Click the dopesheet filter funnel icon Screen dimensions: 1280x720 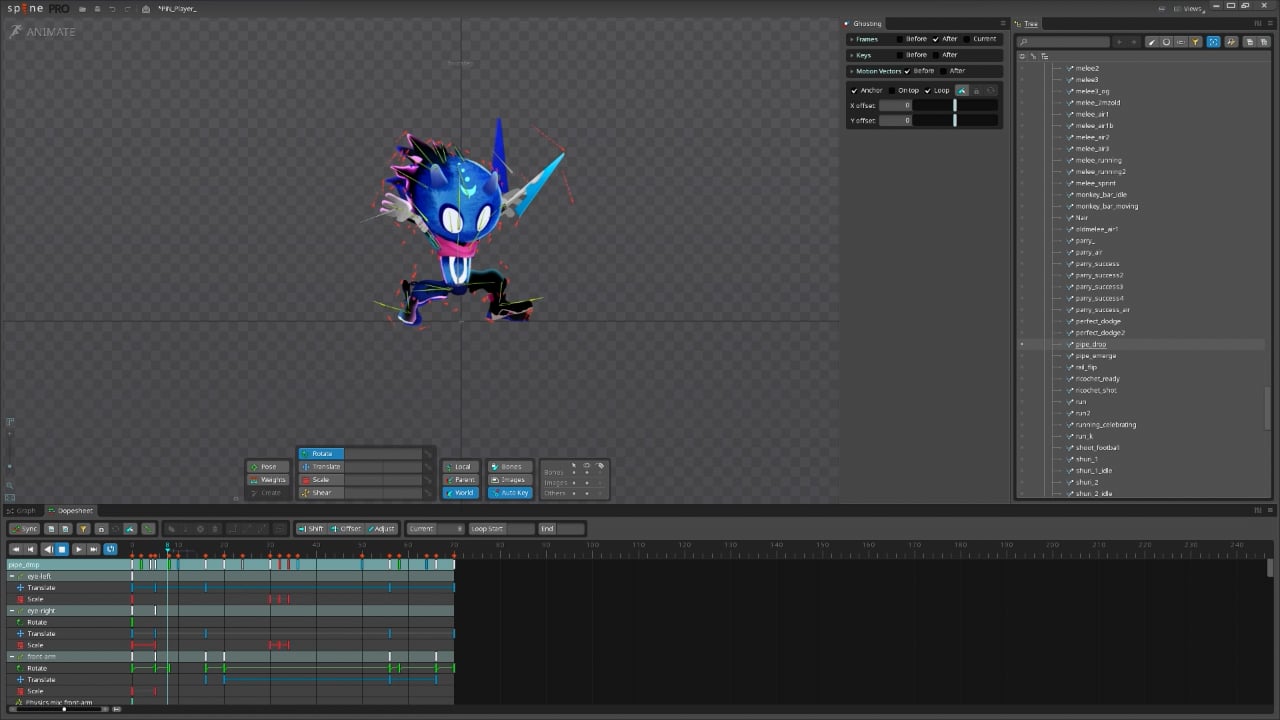click(x=83, y=529)
